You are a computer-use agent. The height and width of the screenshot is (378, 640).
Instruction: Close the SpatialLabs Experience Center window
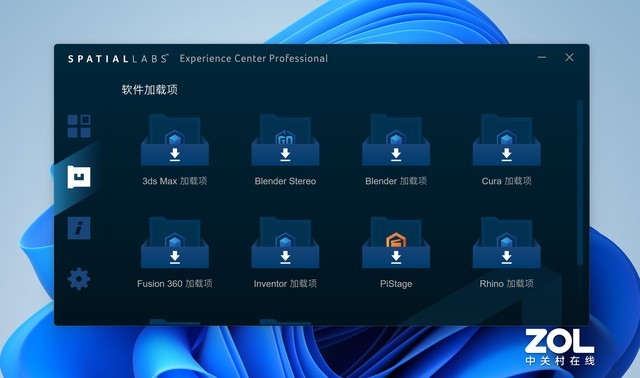(x=569, y=58)
